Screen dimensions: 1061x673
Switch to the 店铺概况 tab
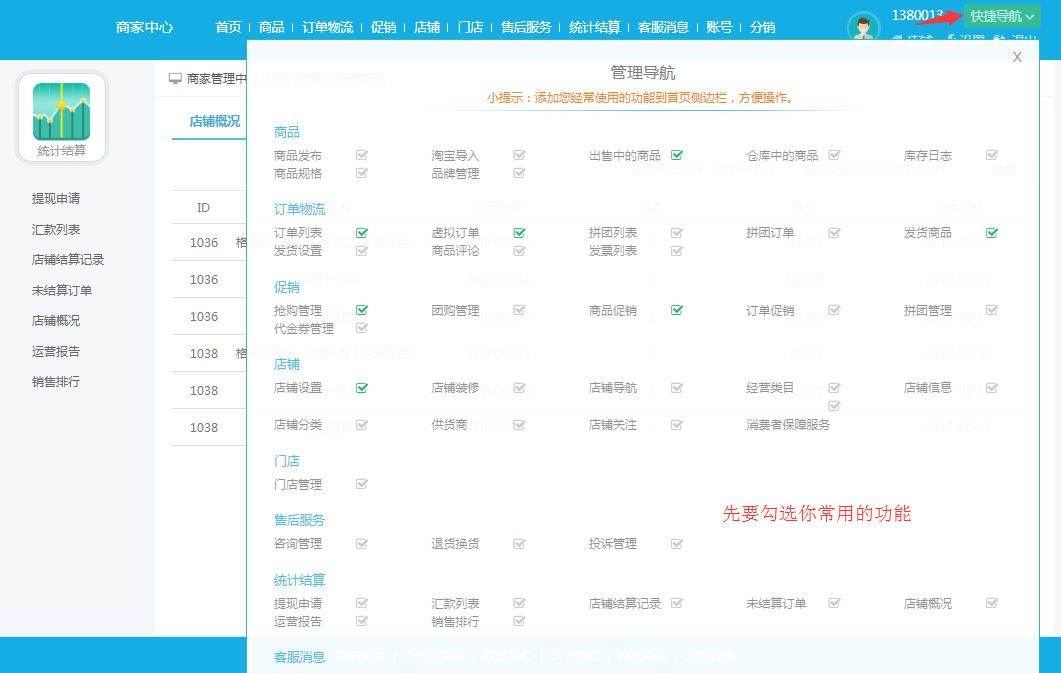click(214, 121)
